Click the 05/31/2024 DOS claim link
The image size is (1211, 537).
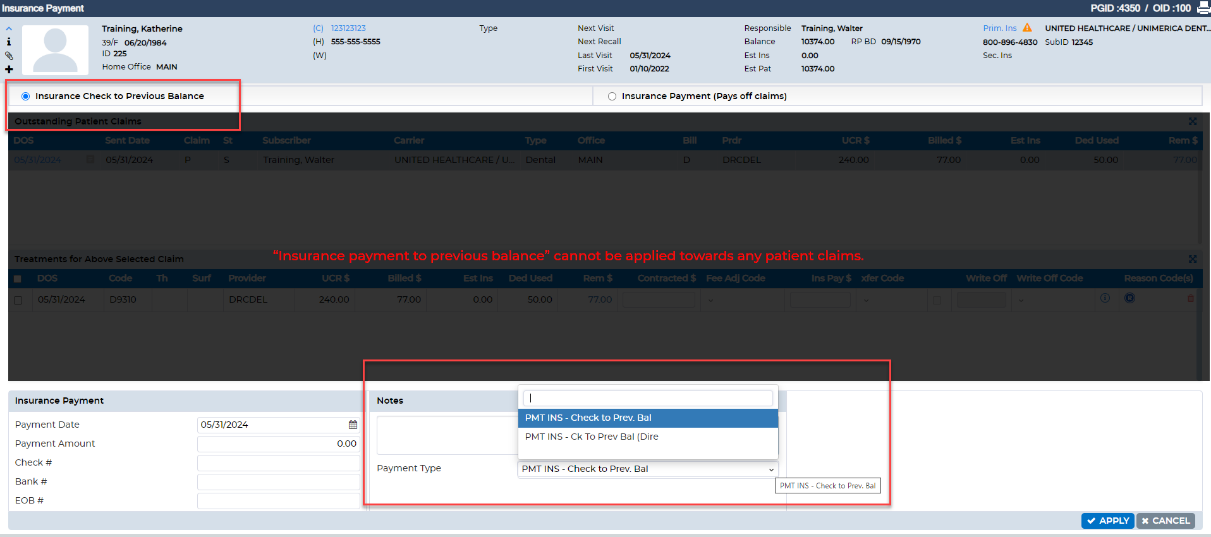(x=37, y=159)
